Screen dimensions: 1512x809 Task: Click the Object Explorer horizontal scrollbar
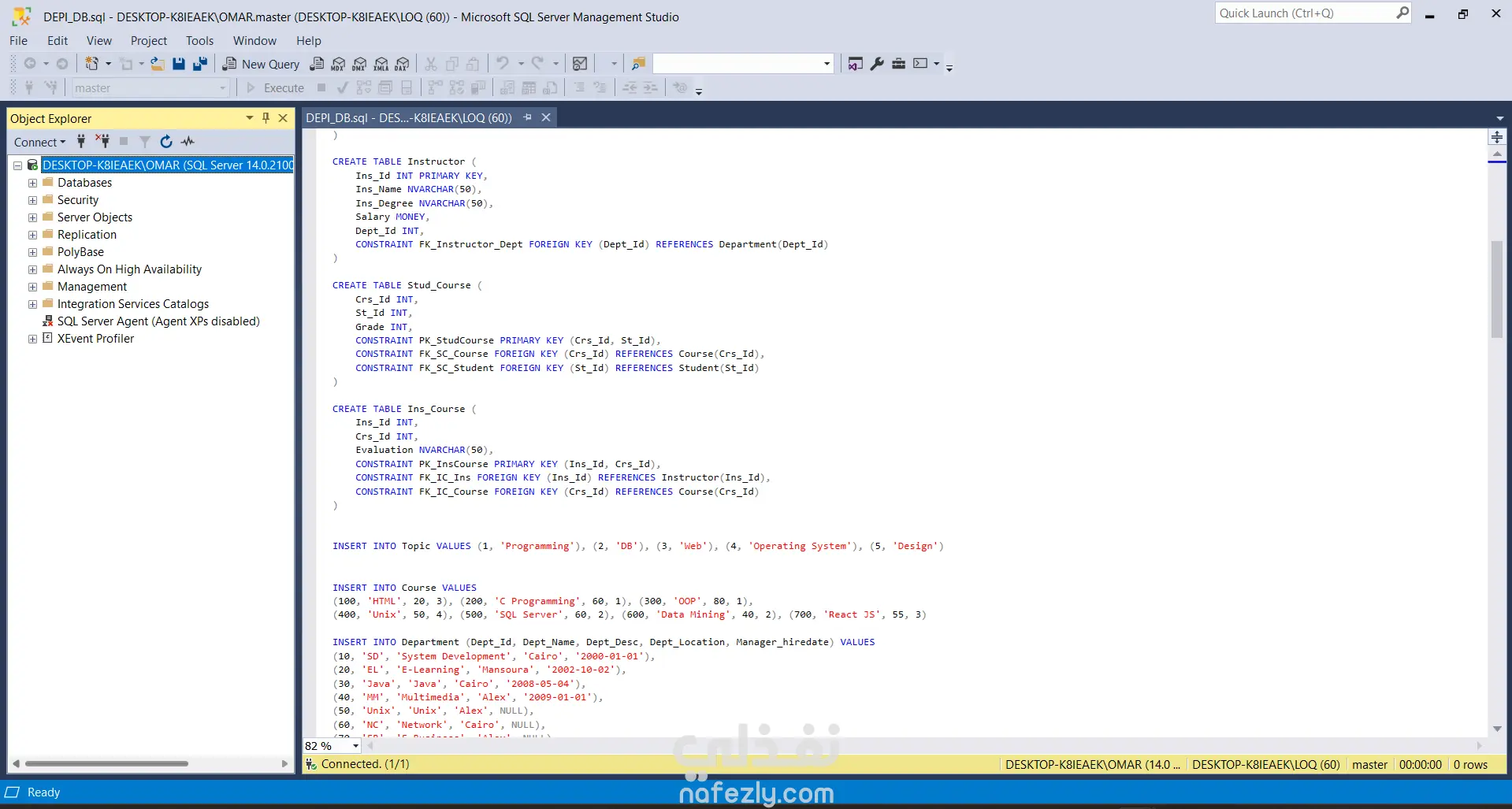click(x=106, y=763)
